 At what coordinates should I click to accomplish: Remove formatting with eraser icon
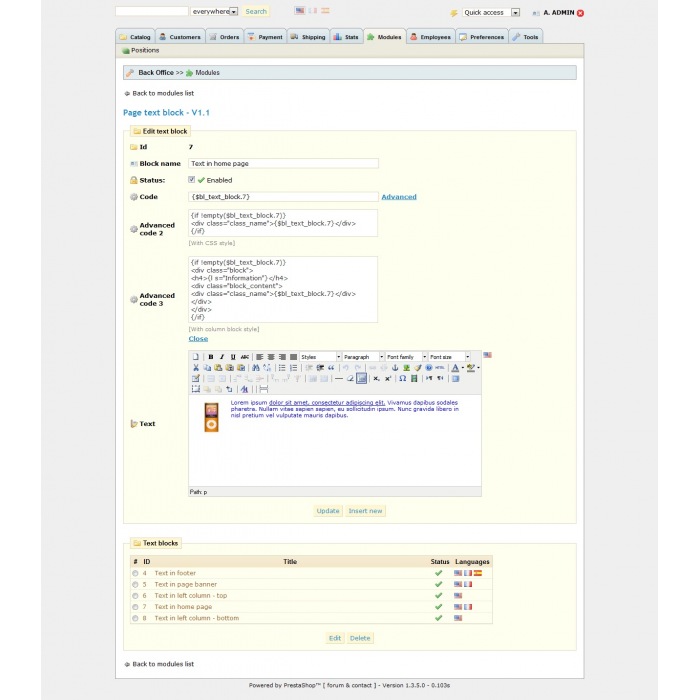click(x=350, y=379)
